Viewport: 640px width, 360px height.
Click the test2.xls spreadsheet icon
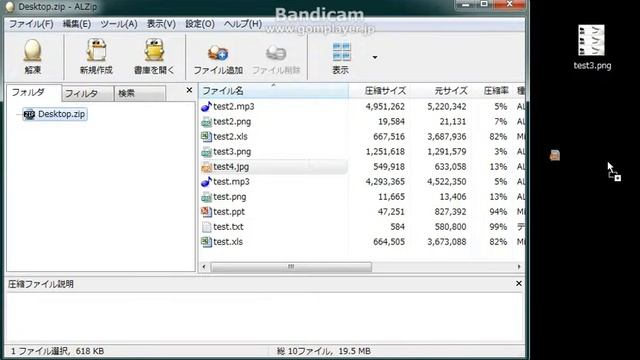point(207,137)
